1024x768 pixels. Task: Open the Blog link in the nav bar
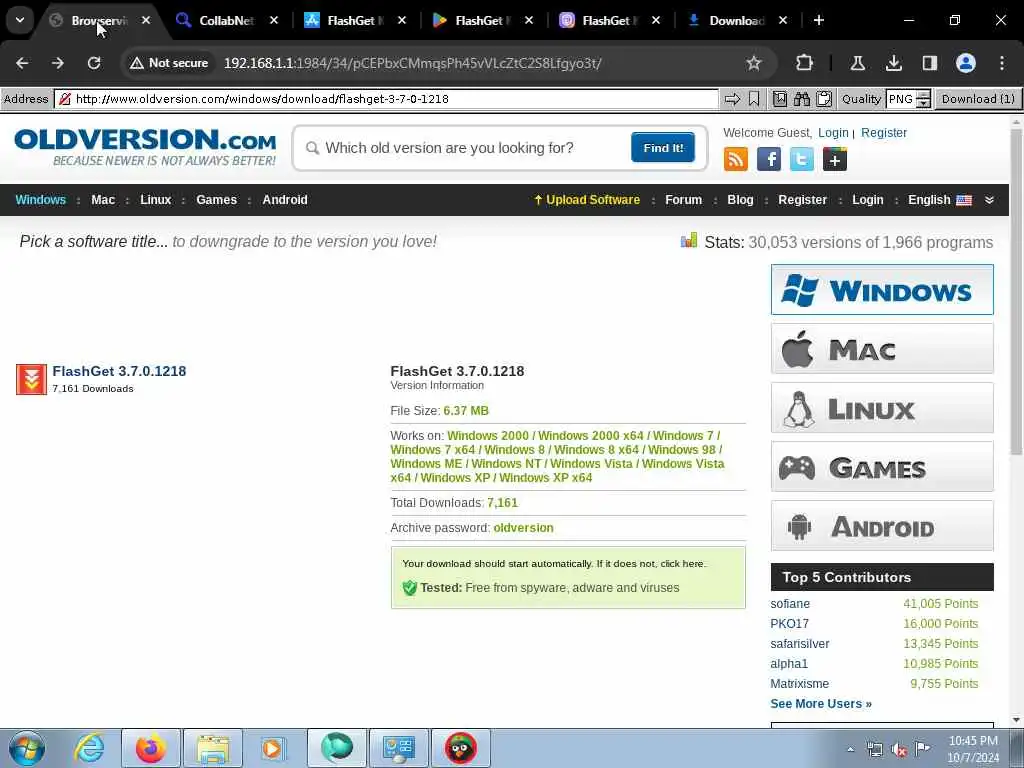point(740,200)
